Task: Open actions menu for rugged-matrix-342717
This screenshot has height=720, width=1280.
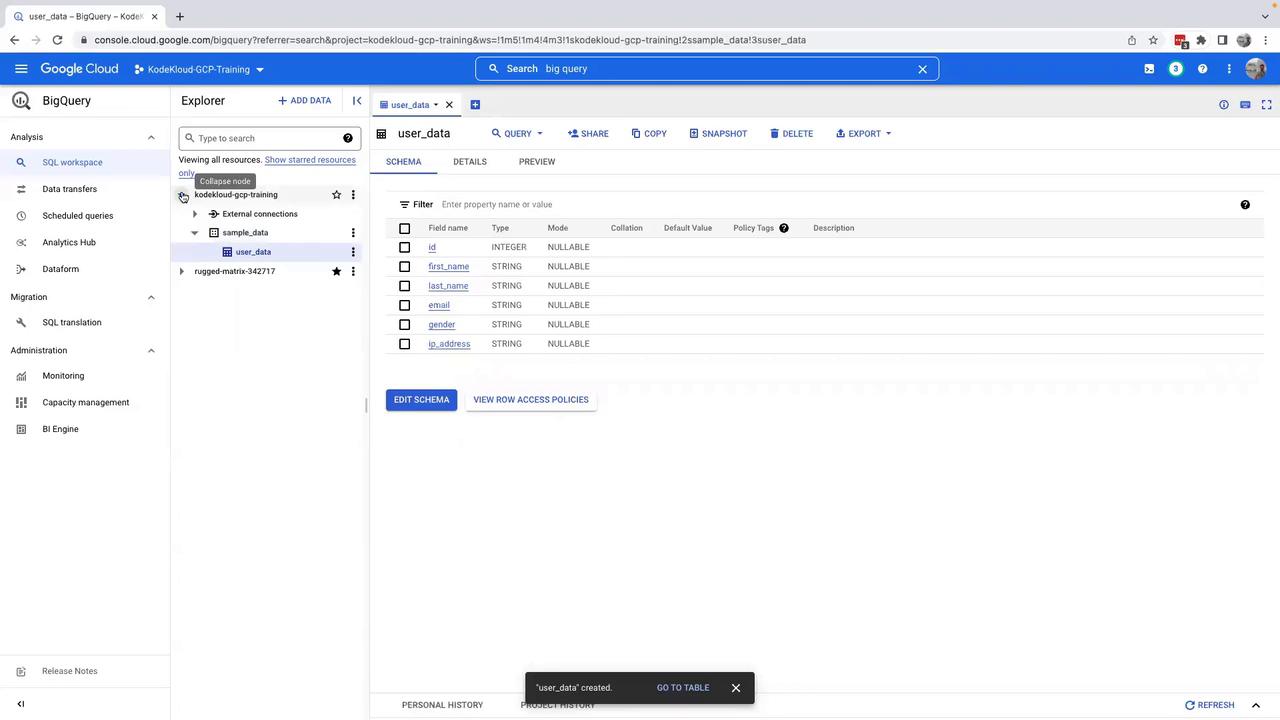Action: pos(353,271)
